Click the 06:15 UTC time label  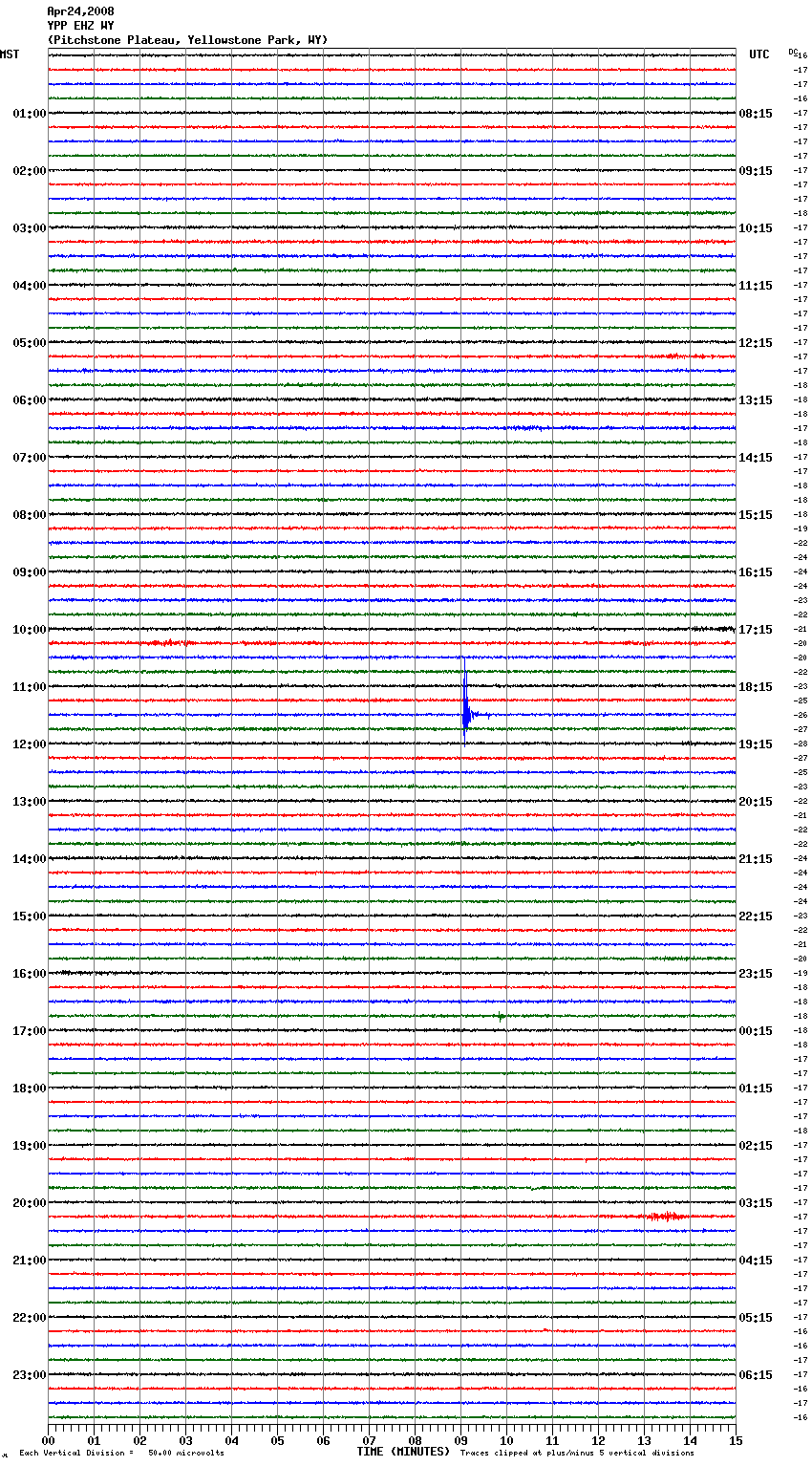(x=756, y=1375)
